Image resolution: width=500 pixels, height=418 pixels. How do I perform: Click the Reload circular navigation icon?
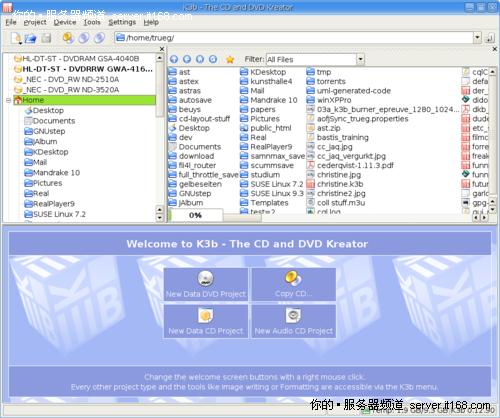click(x=213, y=59)
